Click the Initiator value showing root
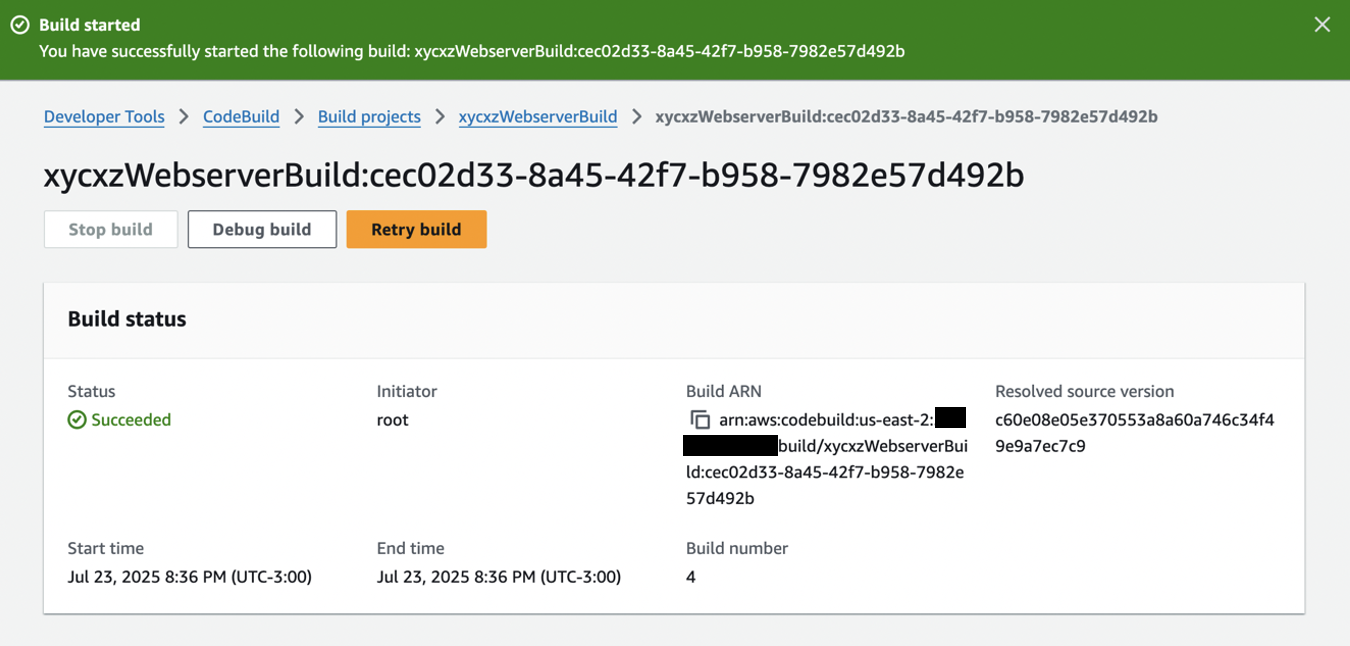 [392, 419]
